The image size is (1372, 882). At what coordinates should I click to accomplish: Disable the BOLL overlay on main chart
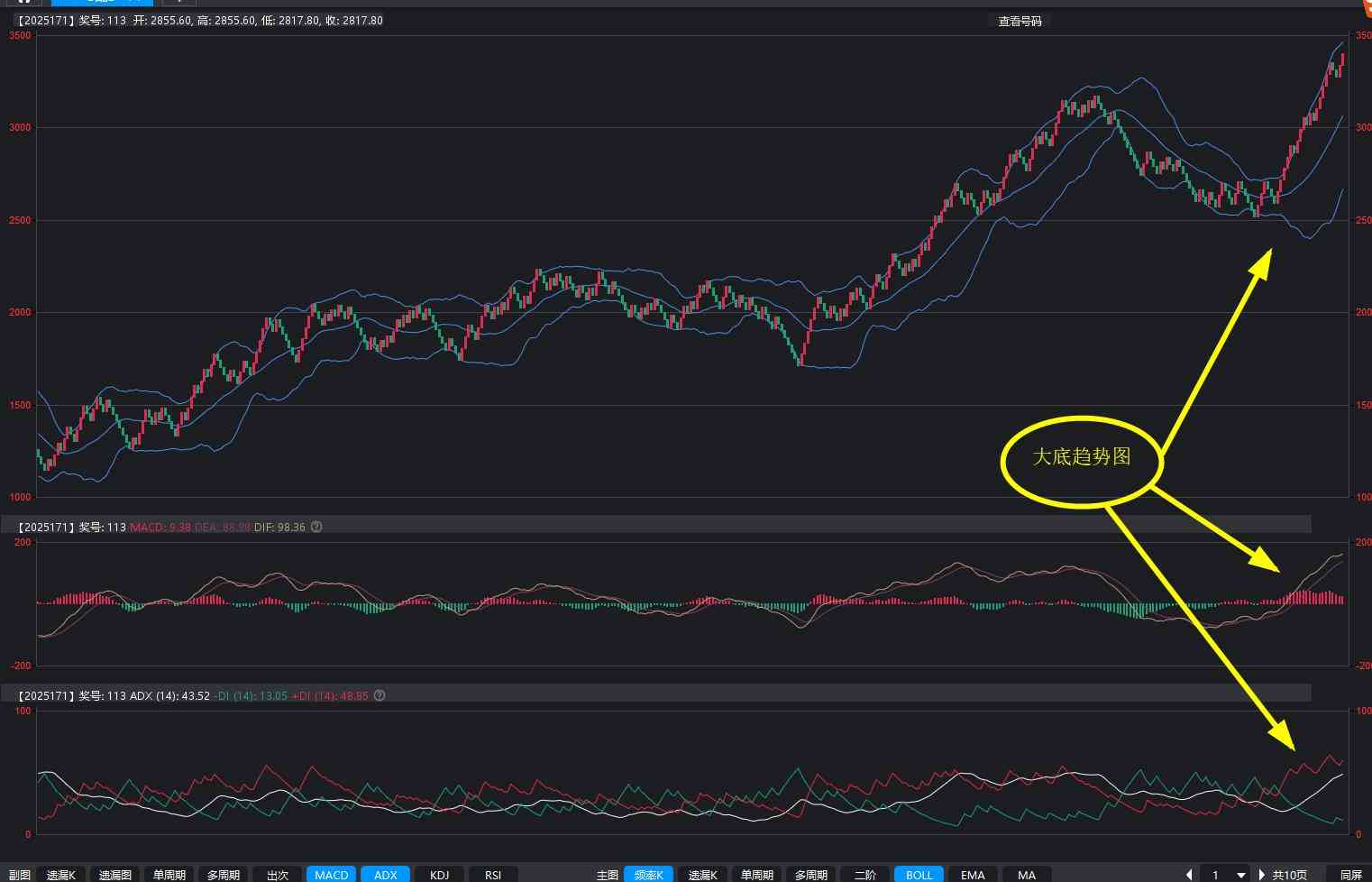coord(919,874)
